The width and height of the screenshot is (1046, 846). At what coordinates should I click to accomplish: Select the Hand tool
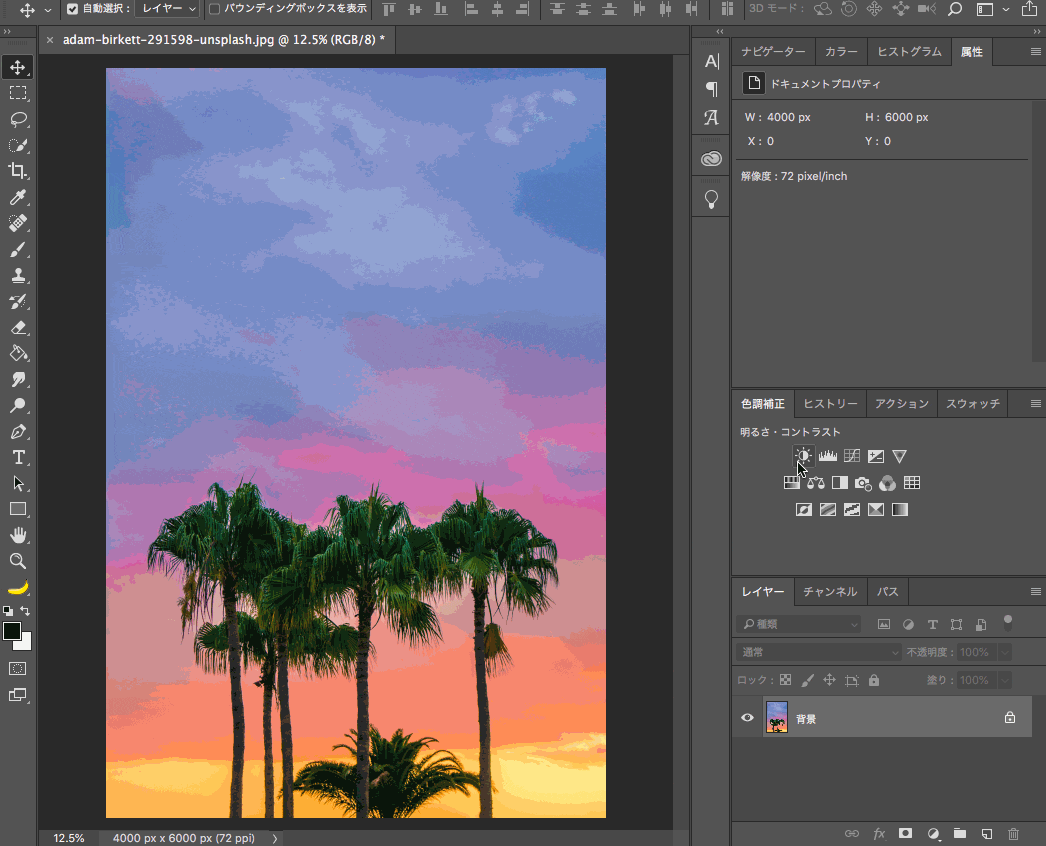pyautogui.click(x=18, y=535)
